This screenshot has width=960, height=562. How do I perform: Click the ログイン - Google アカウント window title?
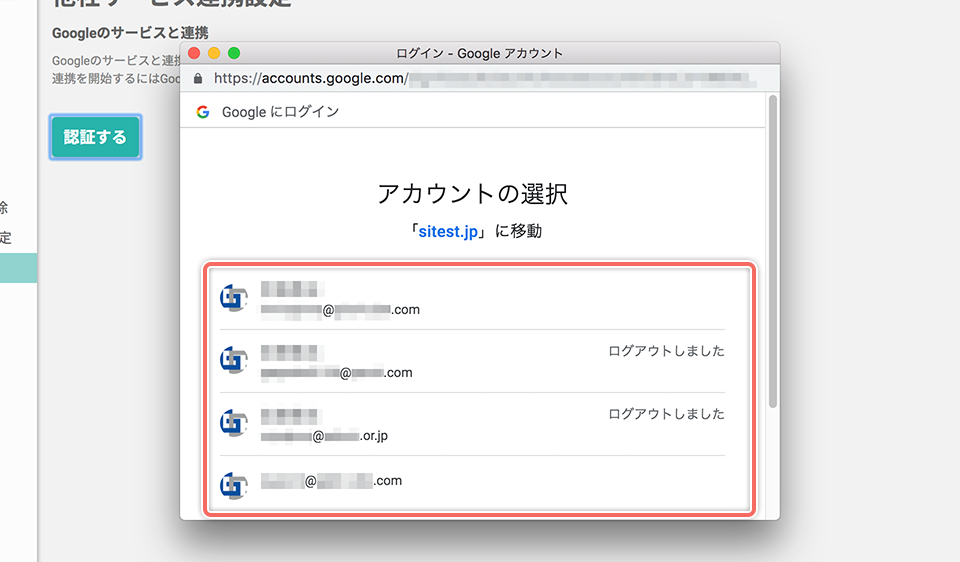click(x=479, y=53)
